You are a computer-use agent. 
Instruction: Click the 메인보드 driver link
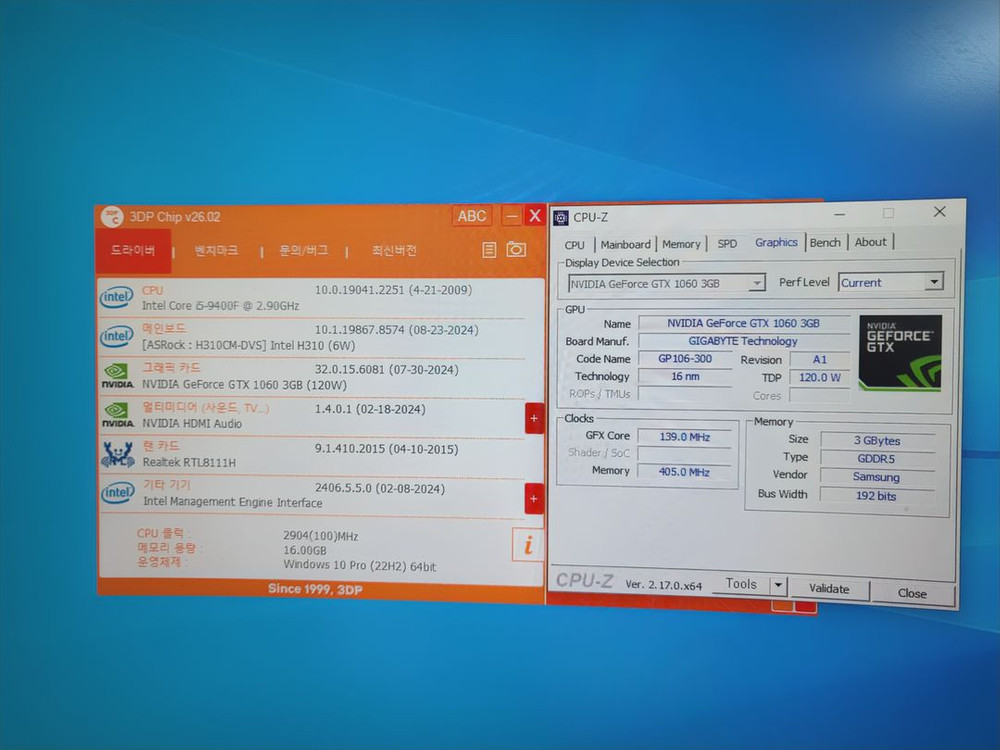coord(164,329)
